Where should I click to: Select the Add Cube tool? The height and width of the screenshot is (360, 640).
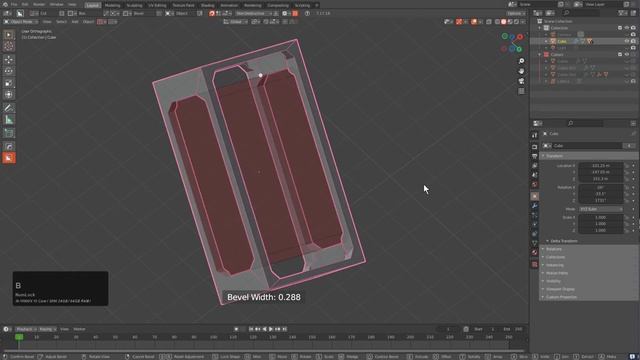9,133
